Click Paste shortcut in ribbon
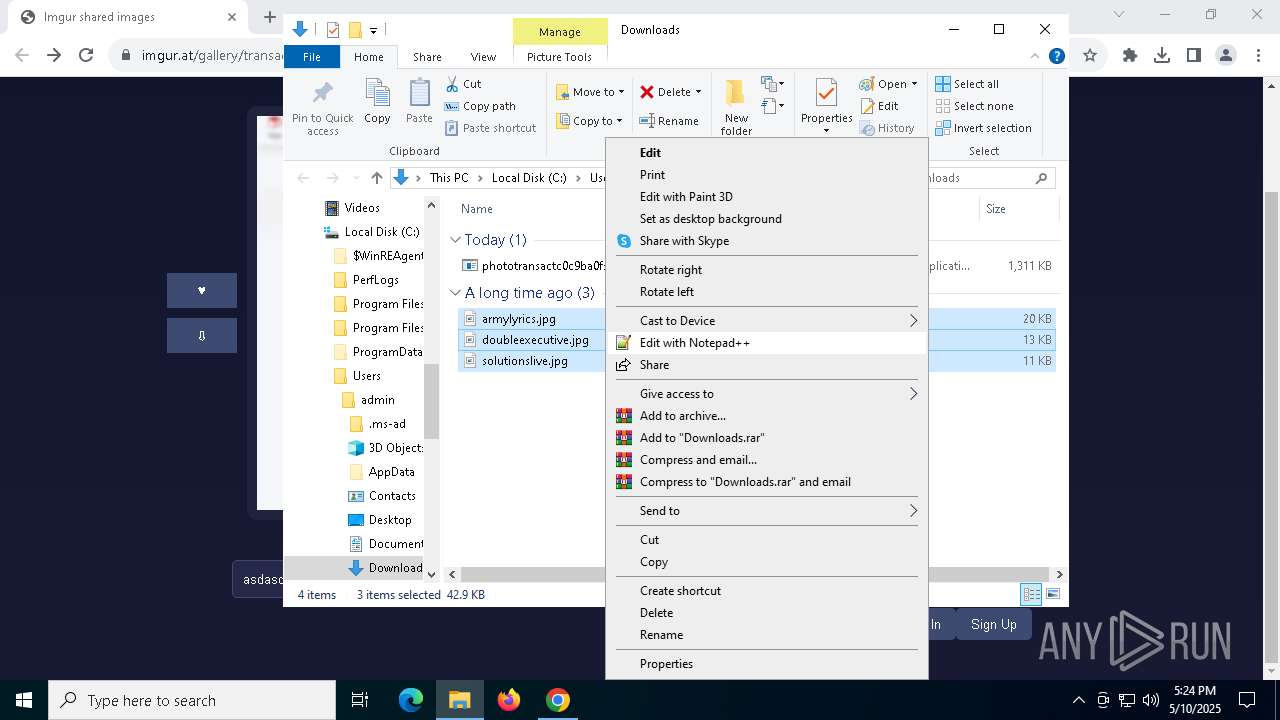This screenshot has height=720, width=1280. 490,128
